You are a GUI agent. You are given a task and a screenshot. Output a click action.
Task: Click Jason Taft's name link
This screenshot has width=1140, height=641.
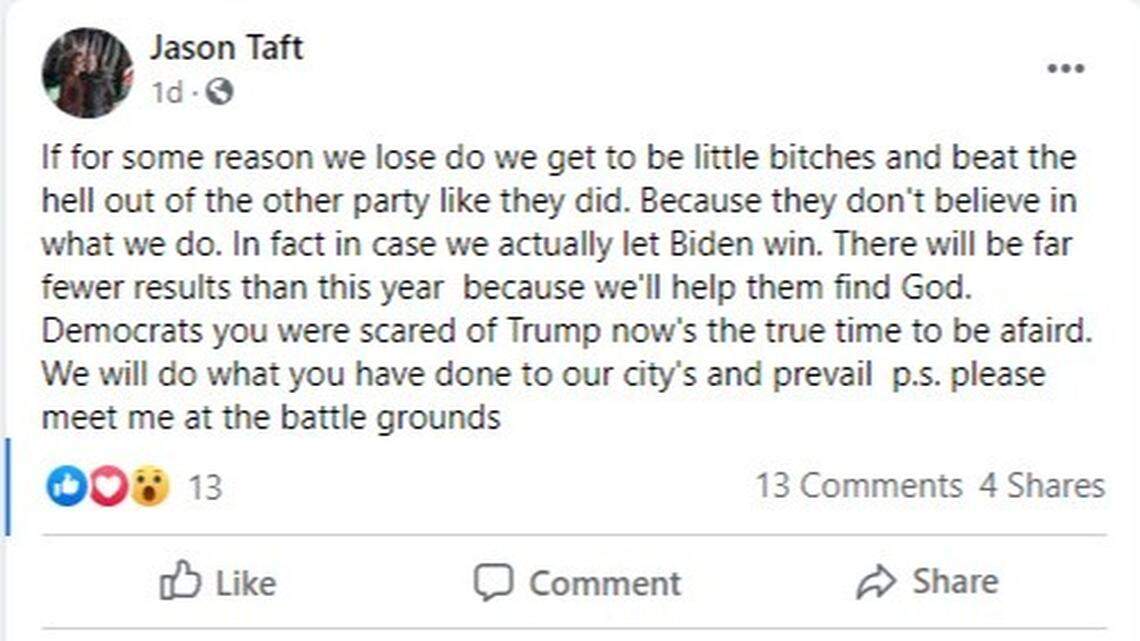coord(227,48)
